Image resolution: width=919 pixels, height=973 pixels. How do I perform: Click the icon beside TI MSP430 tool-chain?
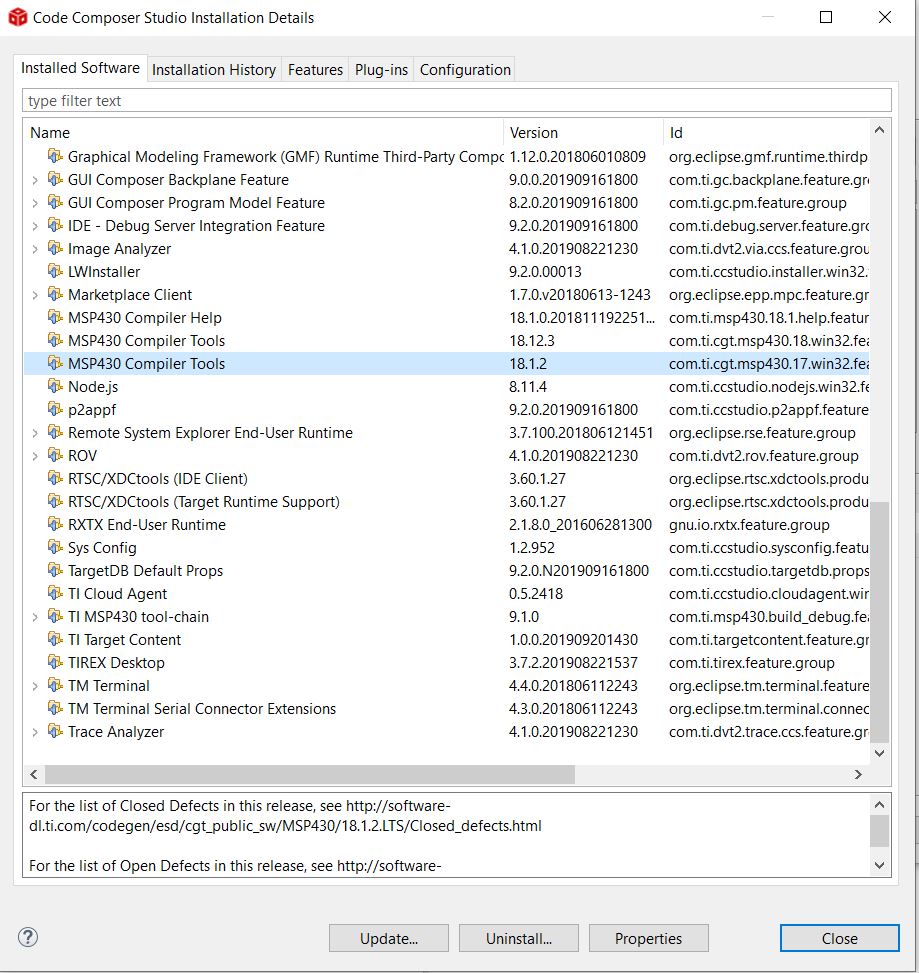point(55,616)
